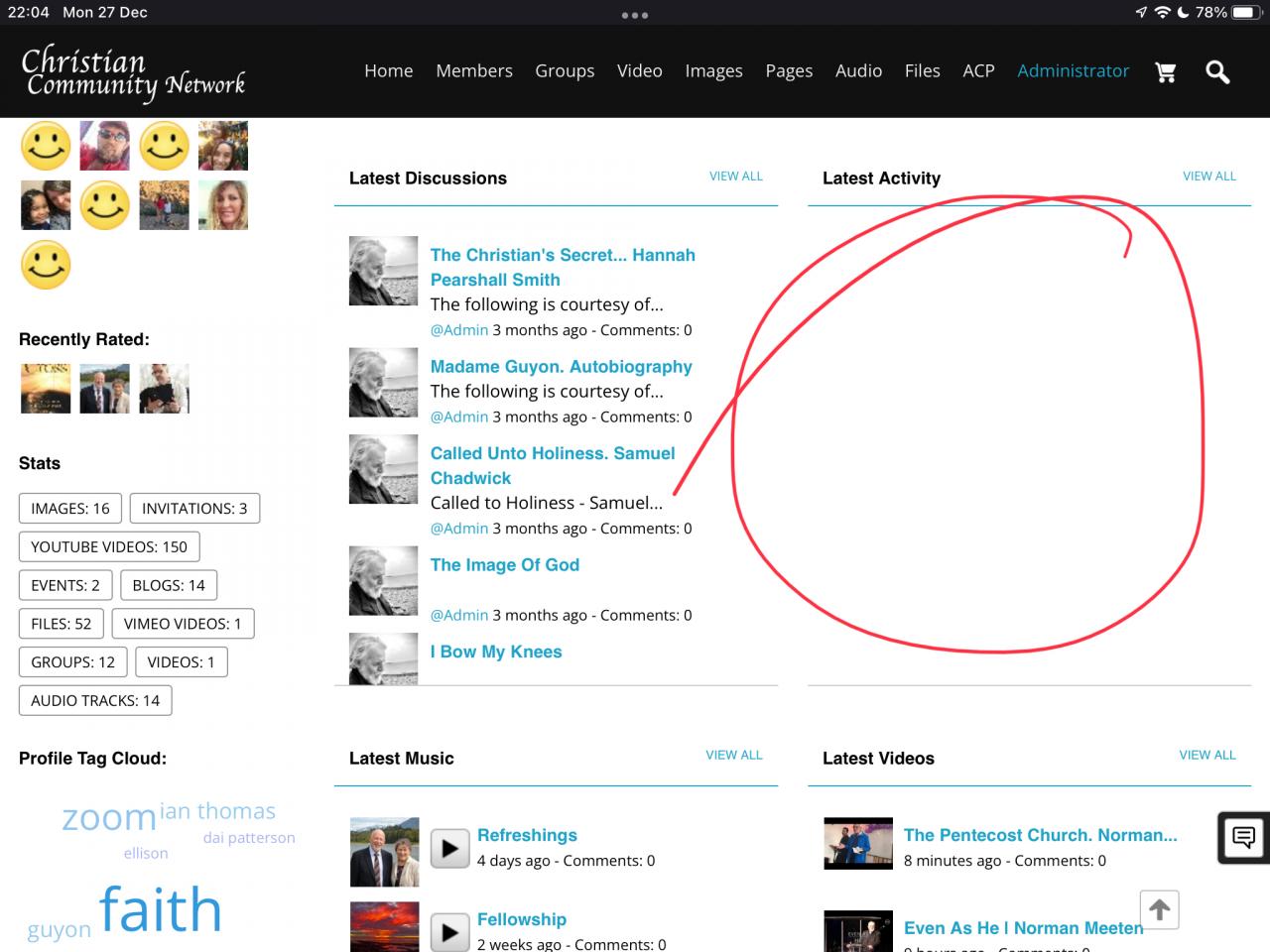Open the Fellowship sunset thumbnail
Screen dimensions: 1270x952
(x=385, y=926)
